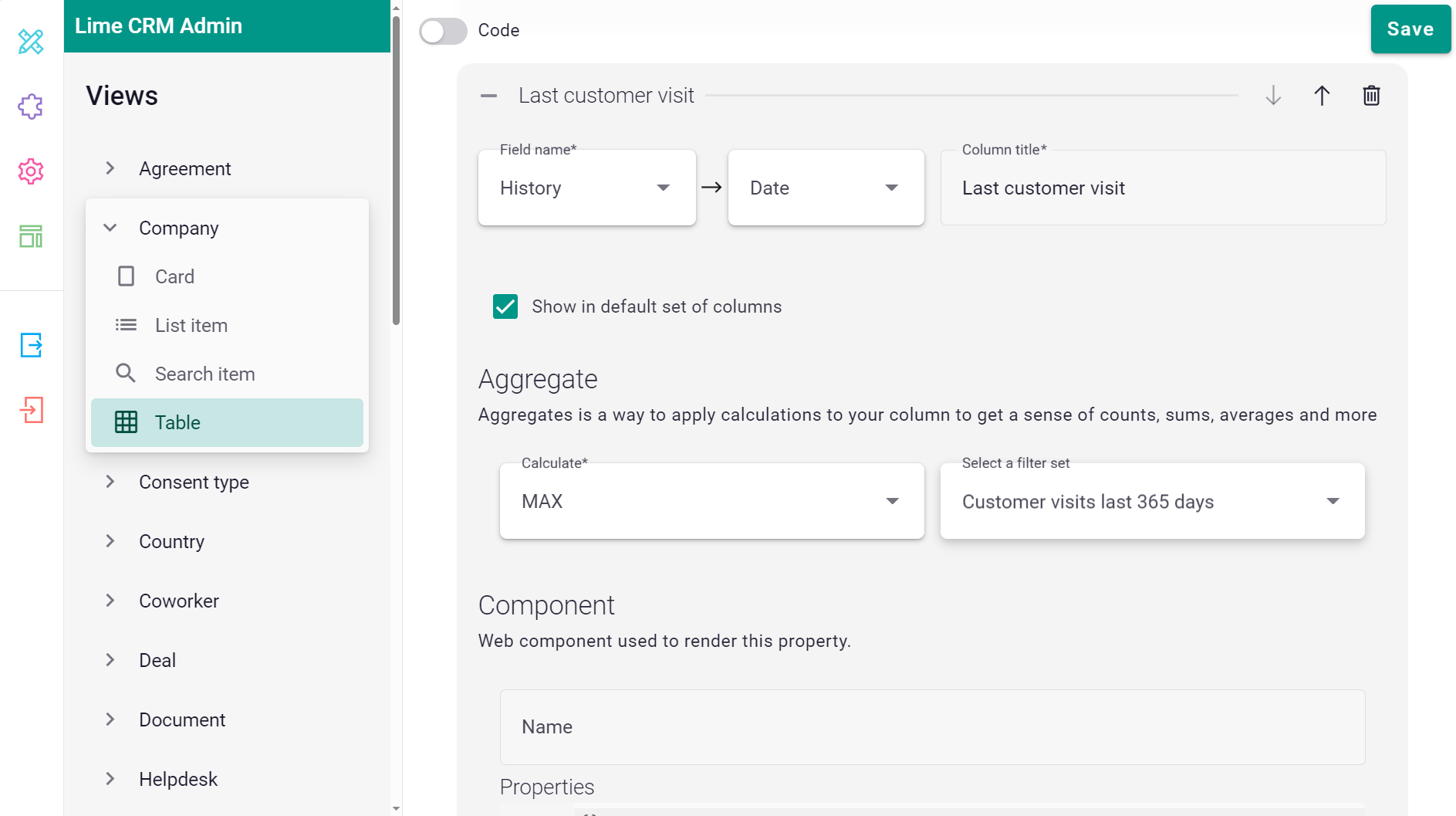Click the component Name input field
This screenshot has height=816, width=1456.
pyautogui.click(x=932, y=727)
